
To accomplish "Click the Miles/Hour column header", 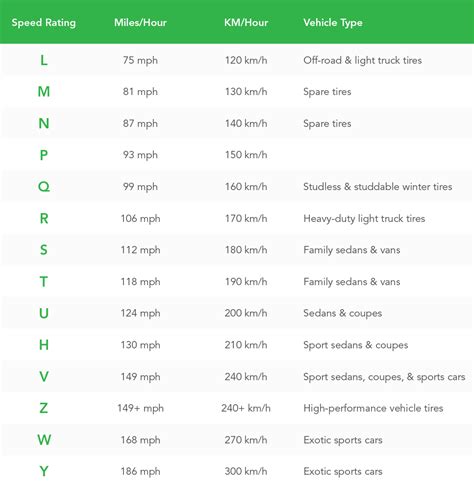I will coord(140,23).
